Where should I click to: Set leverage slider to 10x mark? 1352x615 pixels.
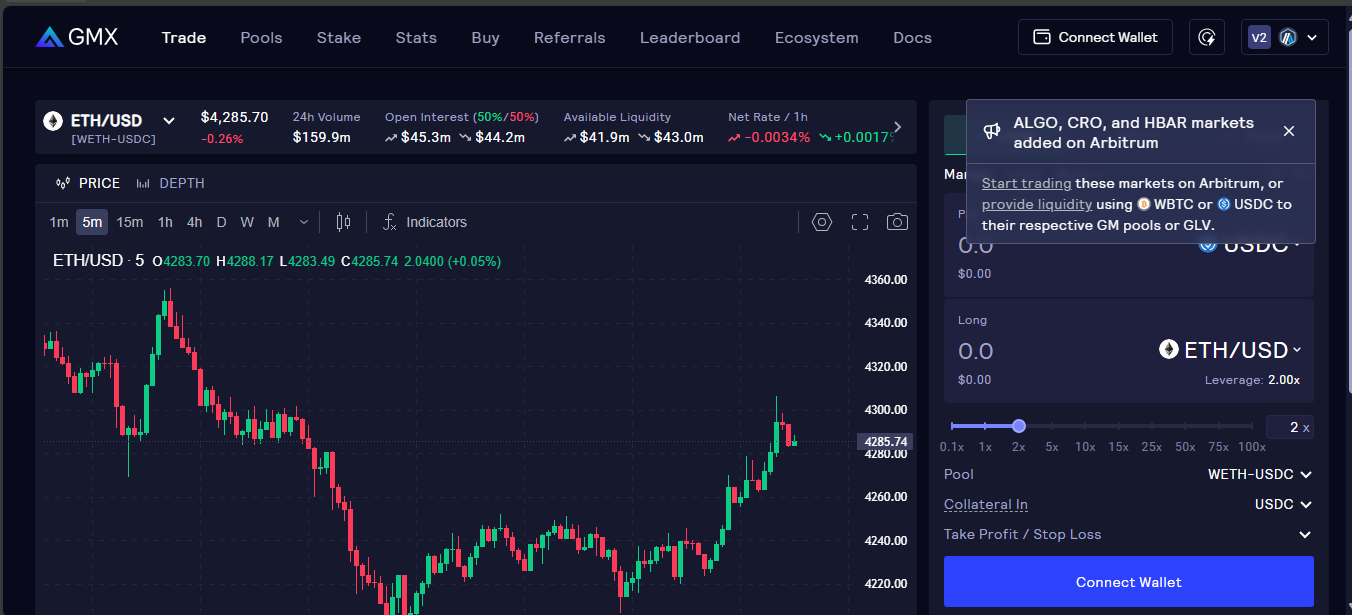[x=1085, y=426]
